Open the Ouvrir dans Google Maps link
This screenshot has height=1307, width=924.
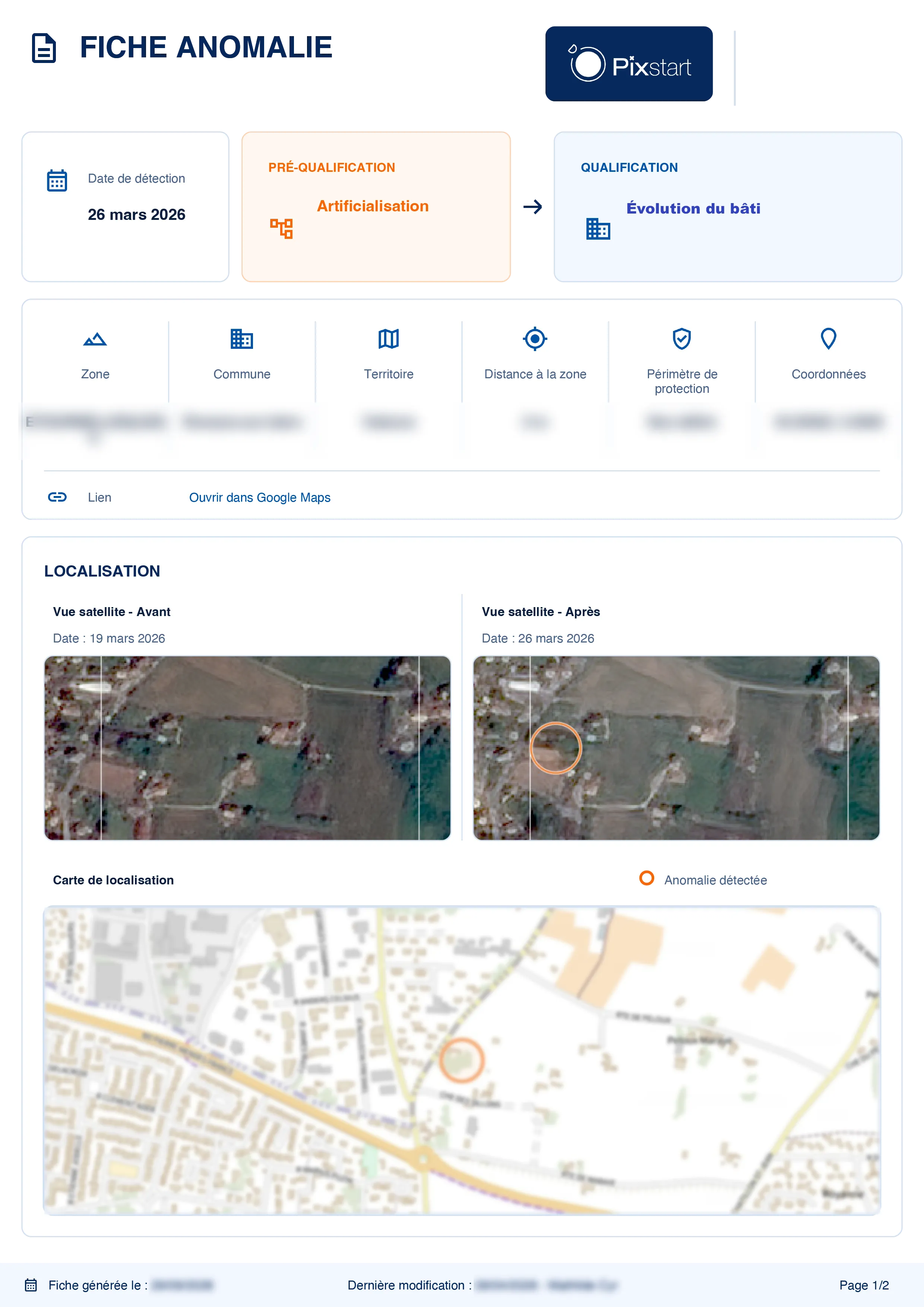[x=259, y=498]
